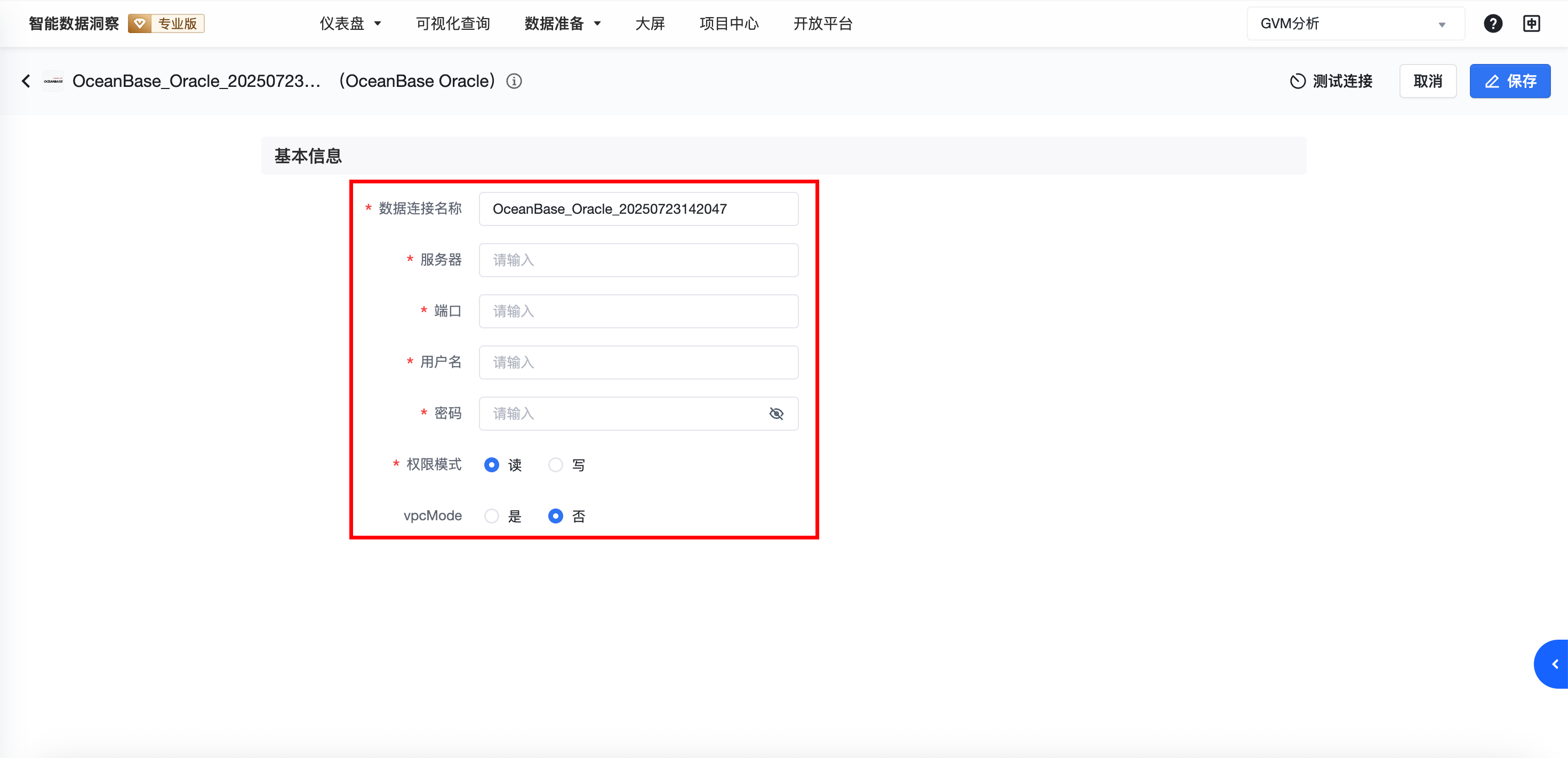Click the back arrow icon
The image size is (1568, 758).
[26, 81]
